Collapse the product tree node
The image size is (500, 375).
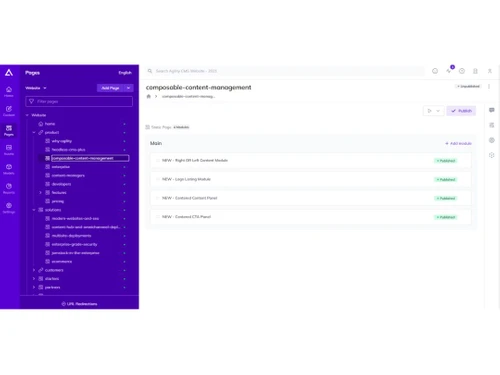coord(34,132)
